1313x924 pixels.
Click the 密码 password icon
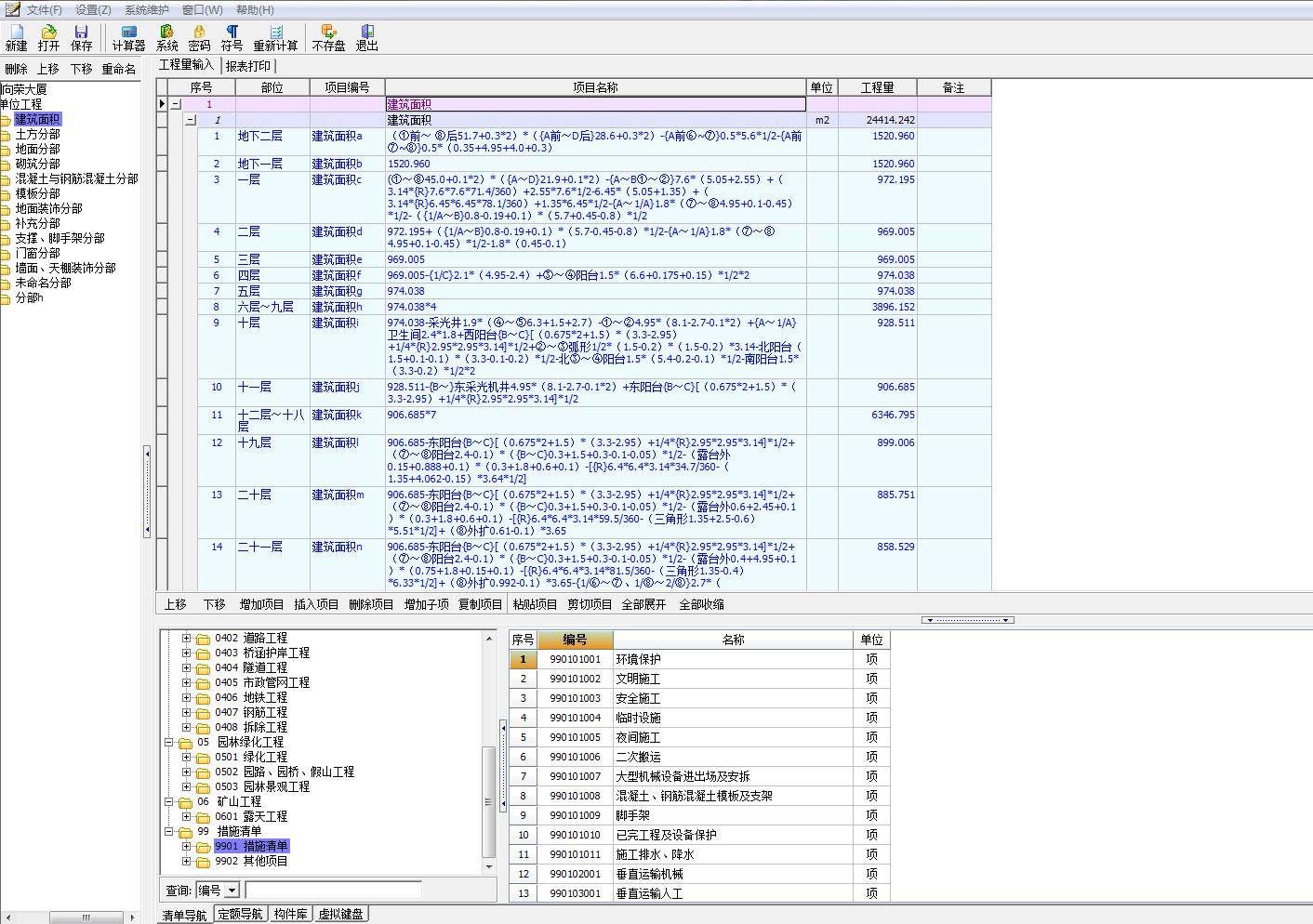click(199, 37)
